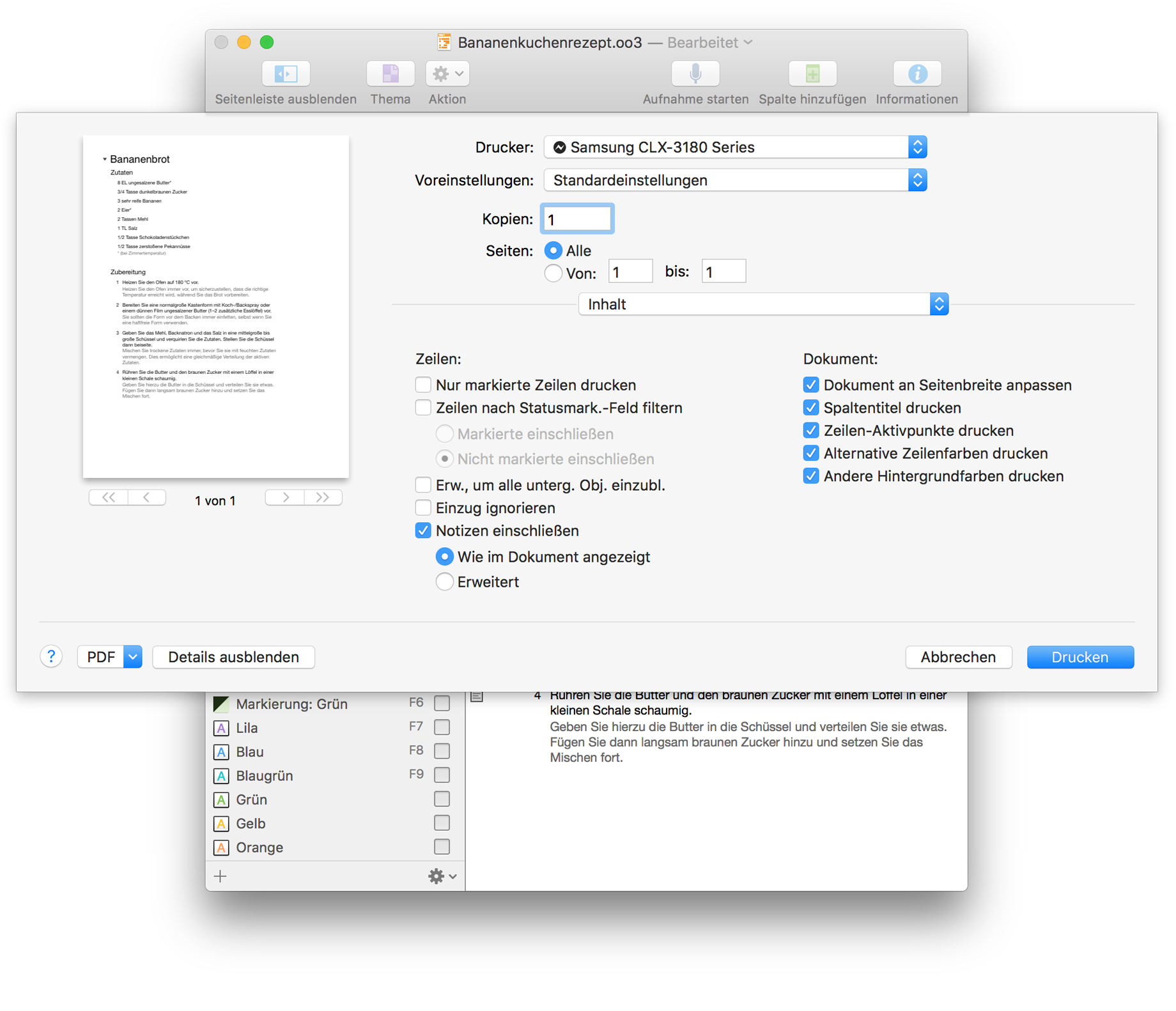The width and height of the screenshot is (1176, 1011).
Task: Select the Von page range radio button
Action: click(553, 274)
